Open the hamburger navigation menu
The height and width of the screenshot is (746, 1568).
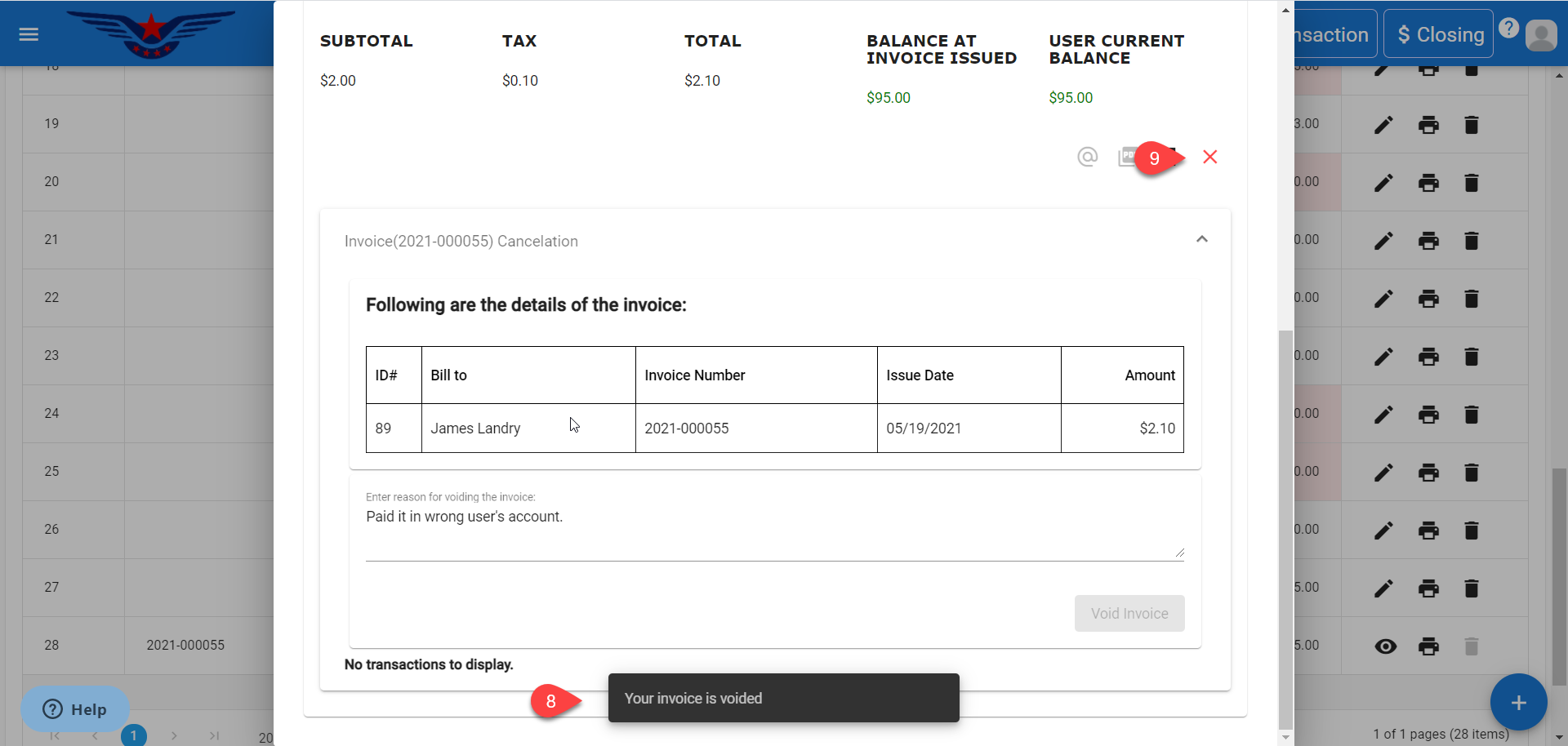point(29,34)
